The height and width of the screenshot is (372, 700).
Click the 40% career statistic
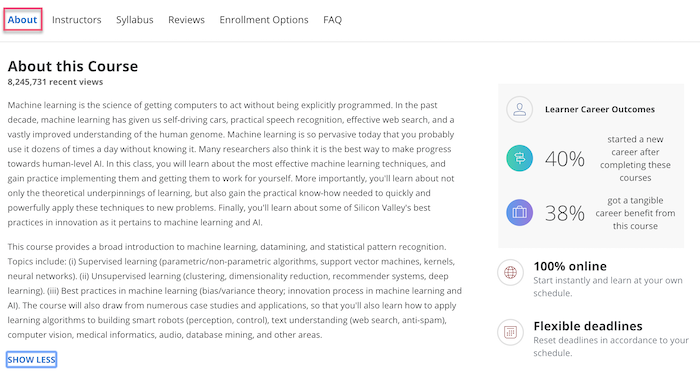coord(565,159)
